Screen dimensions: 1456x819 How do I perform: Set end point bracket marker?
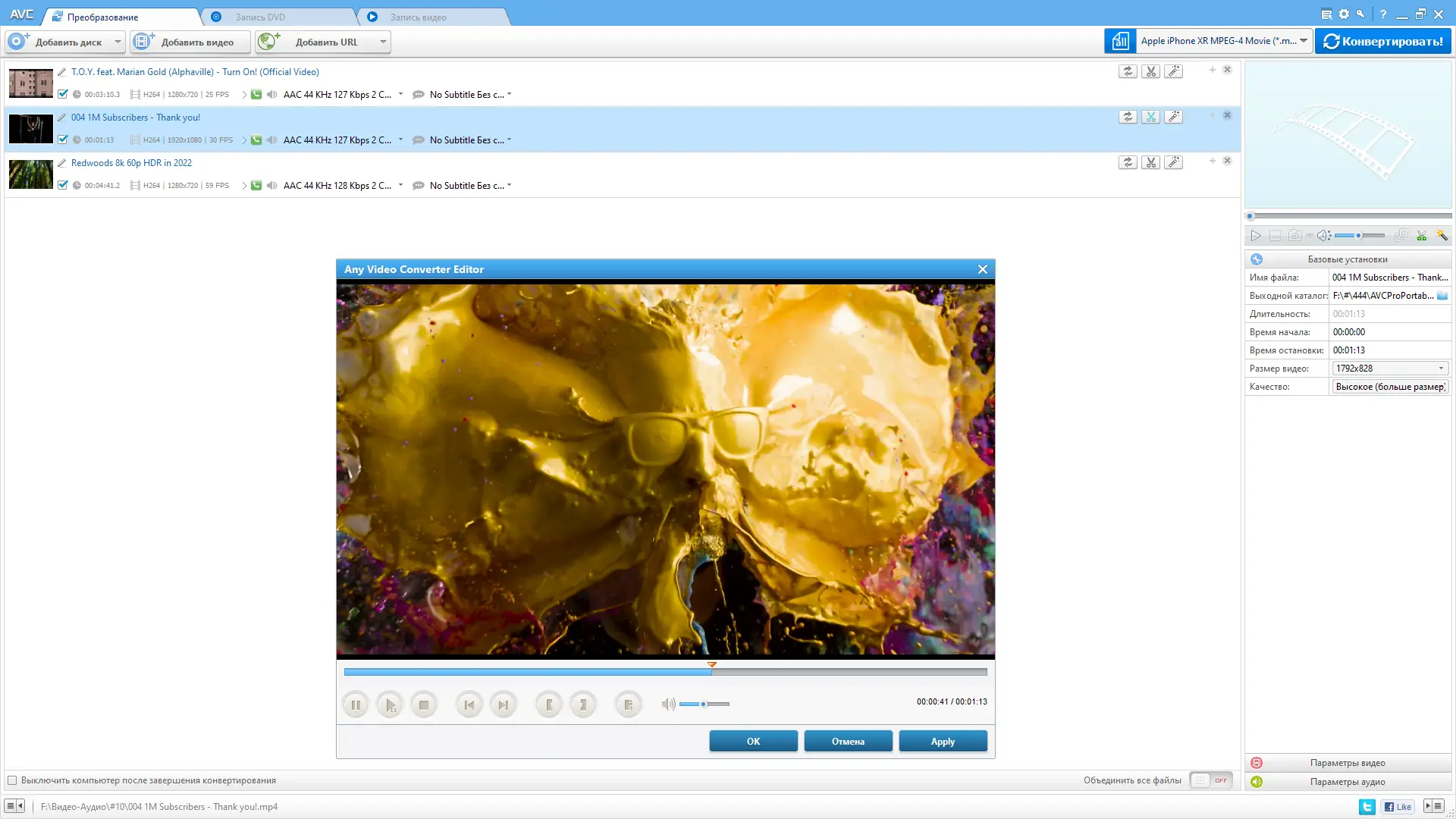[x=583, y=704]
